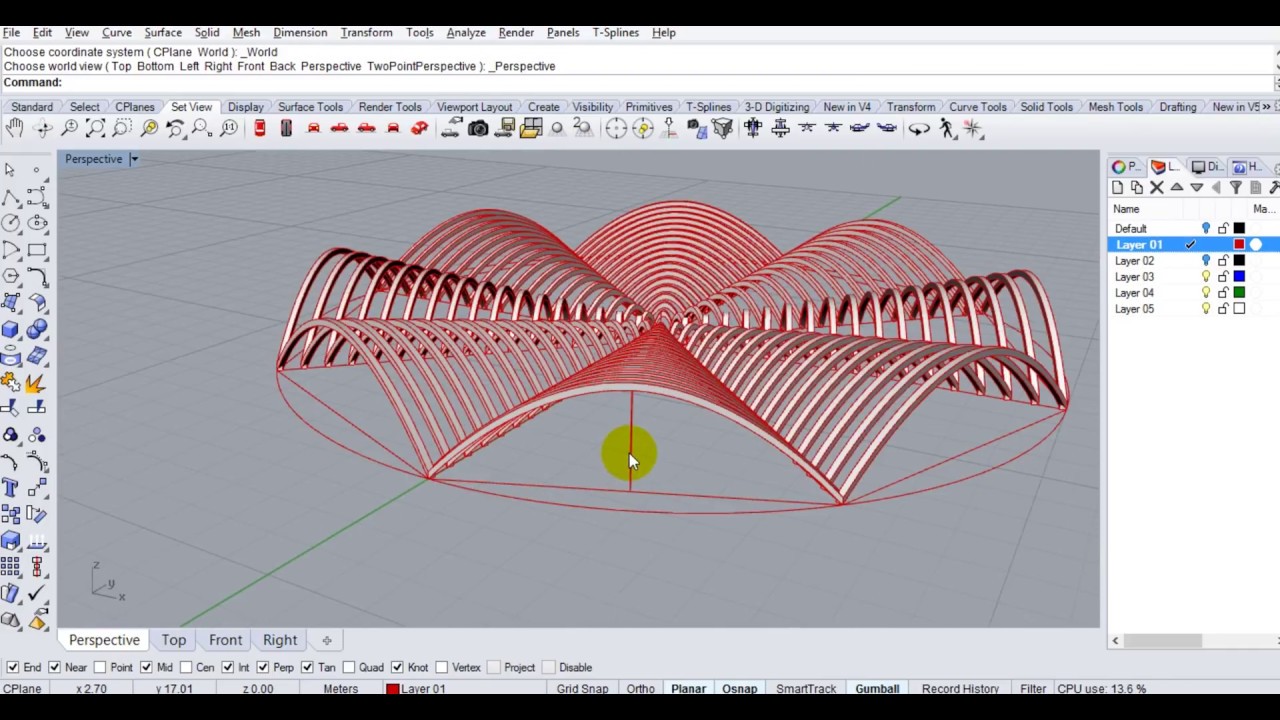
Task: Toggle SmartTrack in status bar
Action: (x=806, y=689)
